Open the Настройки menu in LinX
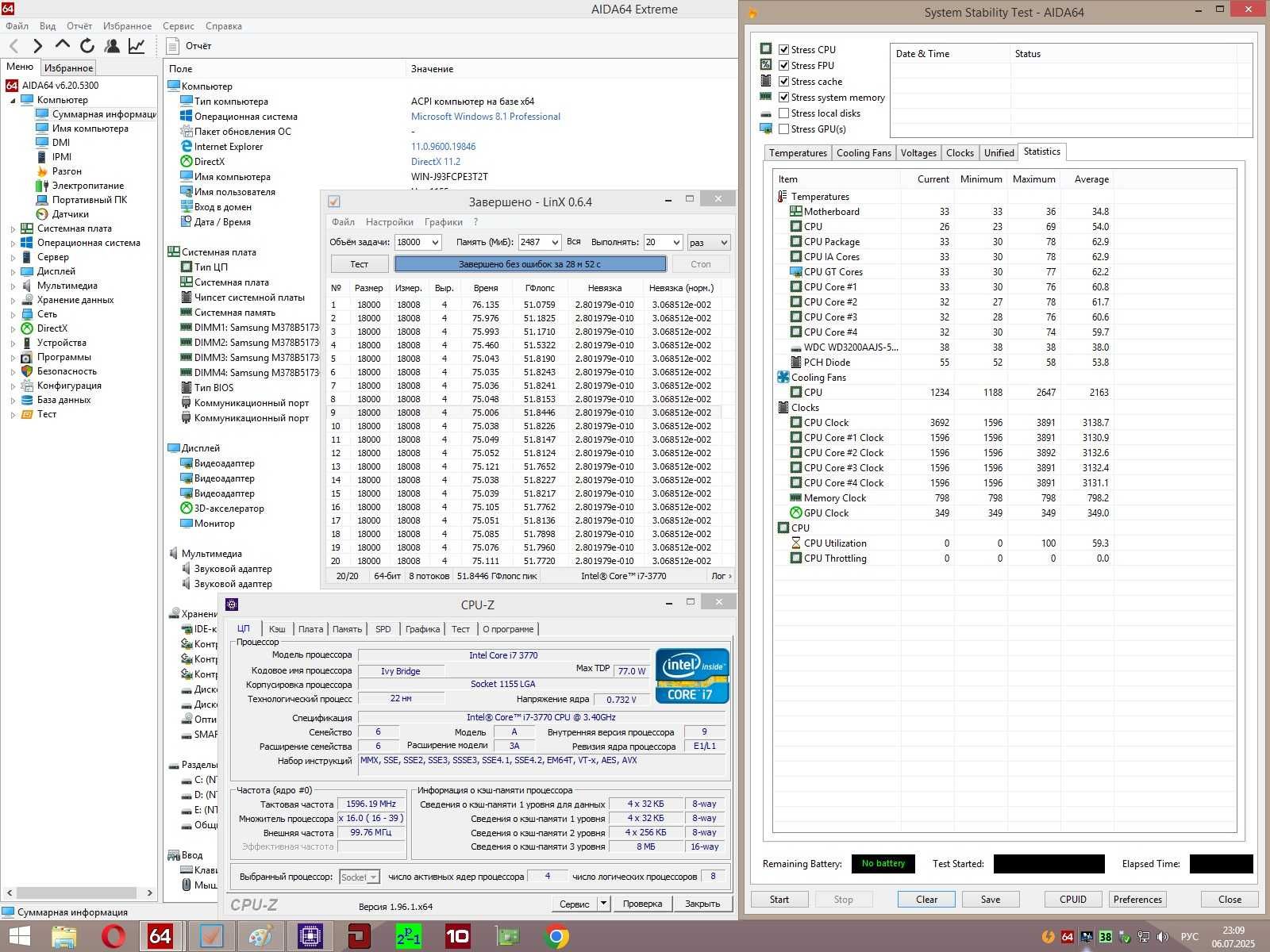 (390, 222)
